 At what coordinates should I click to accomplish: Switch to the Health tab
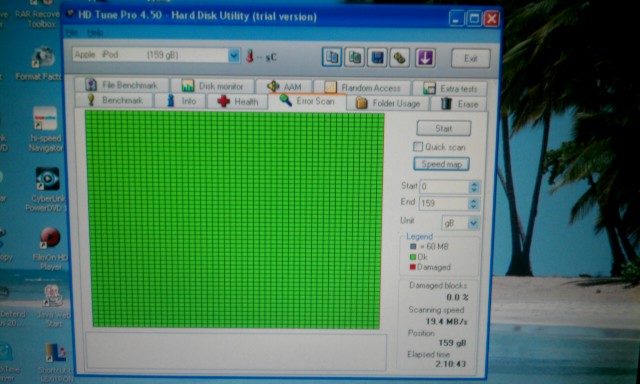click(238, 101)
